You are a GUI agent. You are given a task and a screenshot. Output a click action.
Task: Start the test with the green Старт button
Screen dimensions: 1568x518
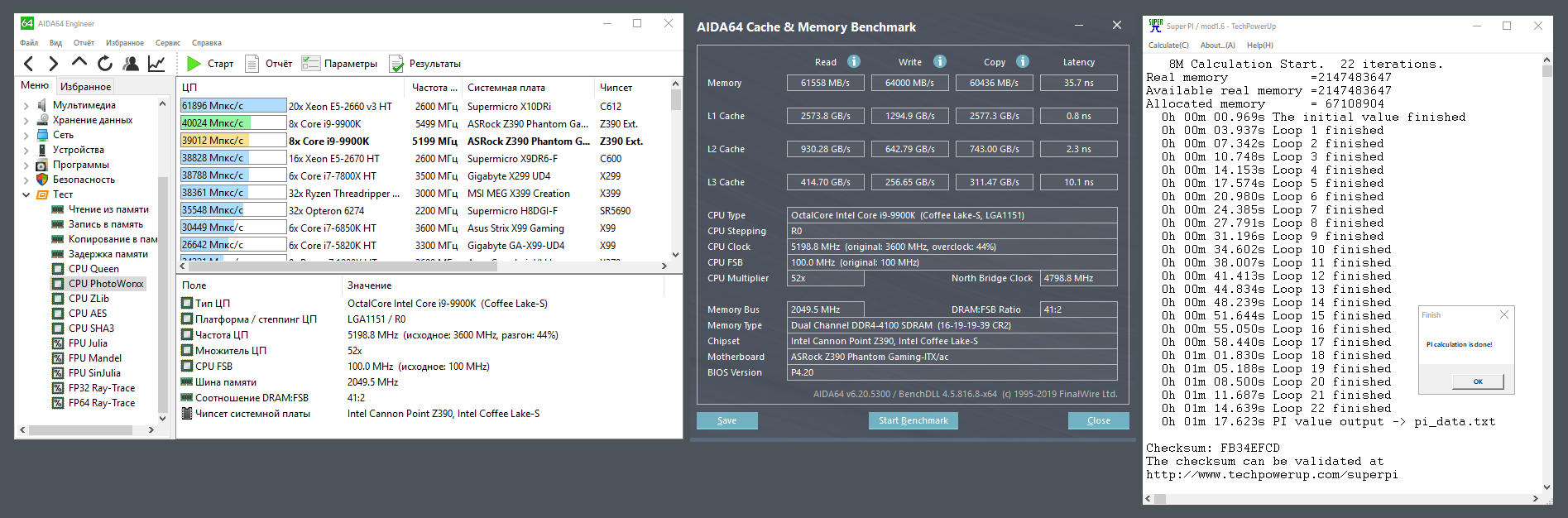pyautogui.click(x=210, y=64)
